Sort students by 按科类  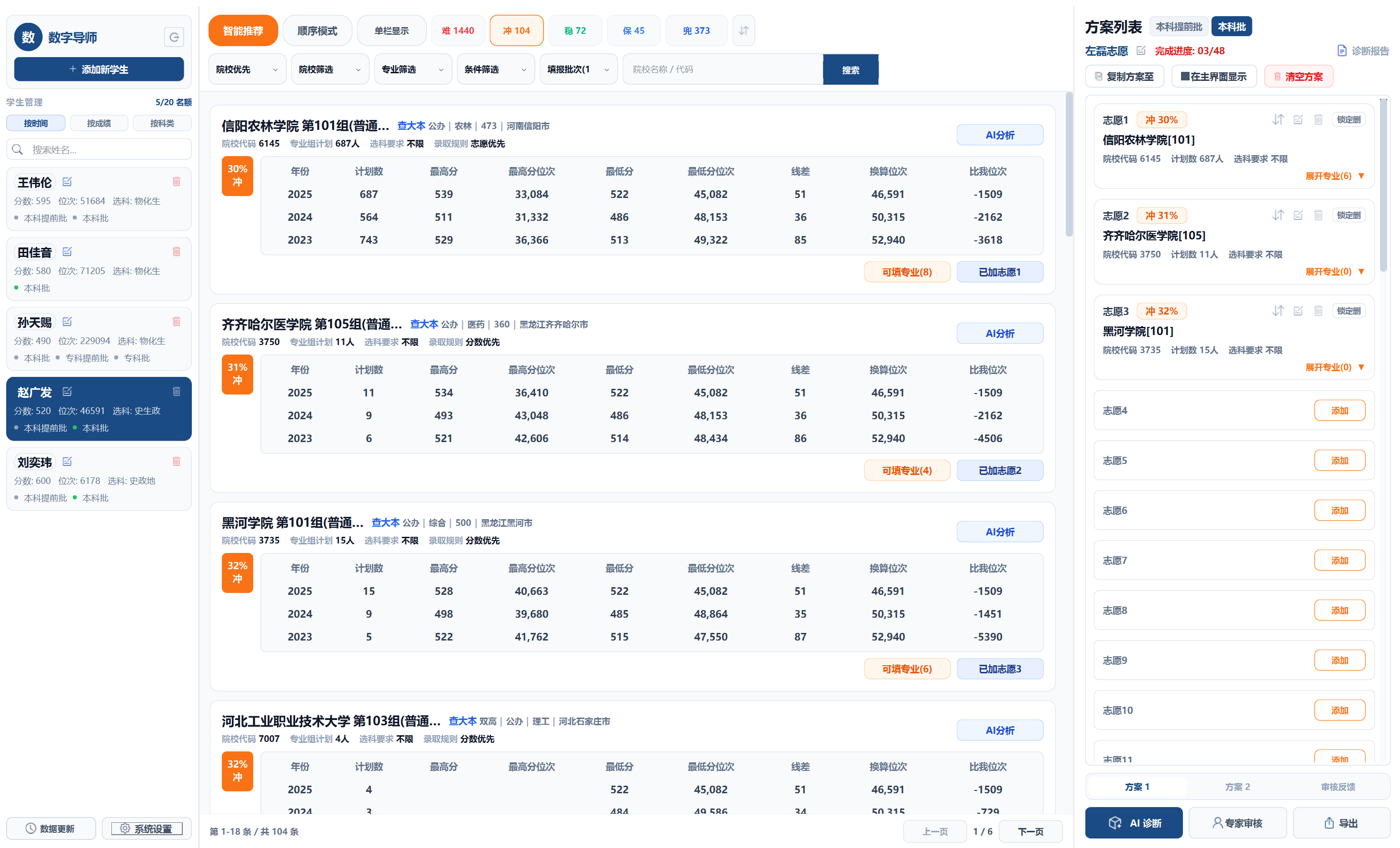click(x=162, y=123)
